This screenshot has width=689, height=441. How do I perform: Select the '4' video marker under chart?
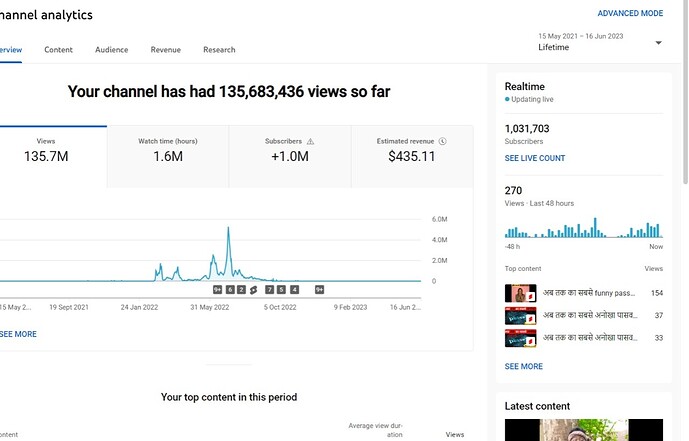pyautogui.click(x=294, y=289)
